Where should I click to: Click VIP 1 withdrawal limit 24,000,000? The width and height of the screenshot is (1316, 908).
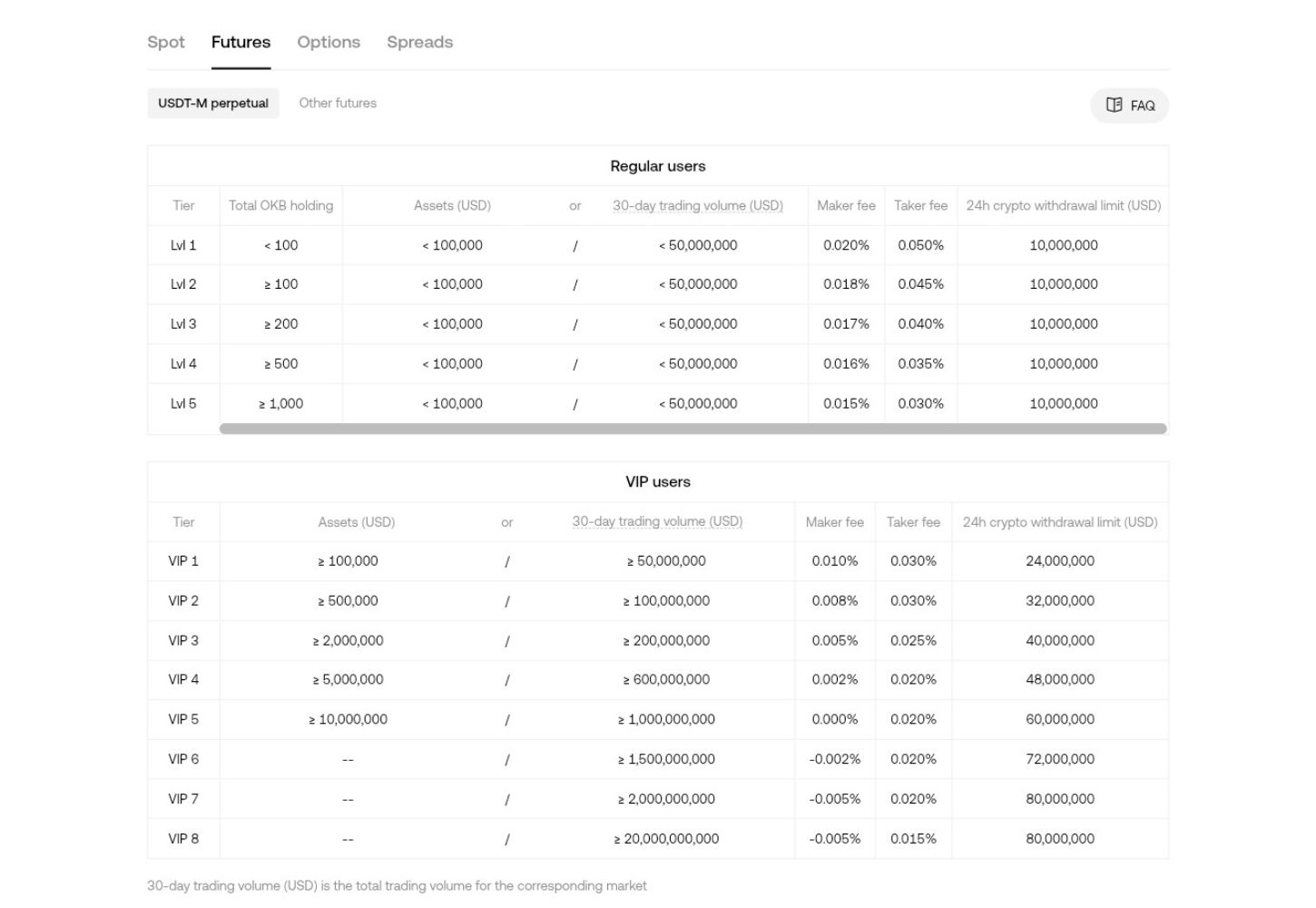click(1059, 561)
